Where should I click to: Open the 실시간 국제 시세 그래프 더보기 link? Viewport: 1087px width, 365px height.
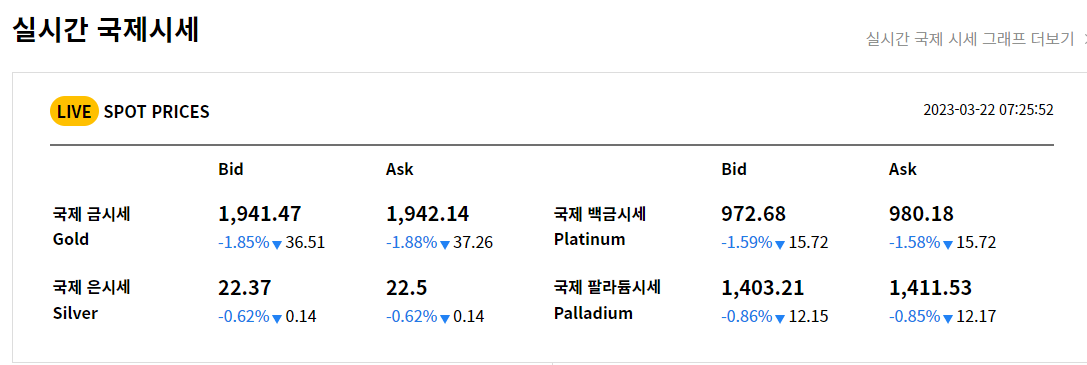[971, 39]
